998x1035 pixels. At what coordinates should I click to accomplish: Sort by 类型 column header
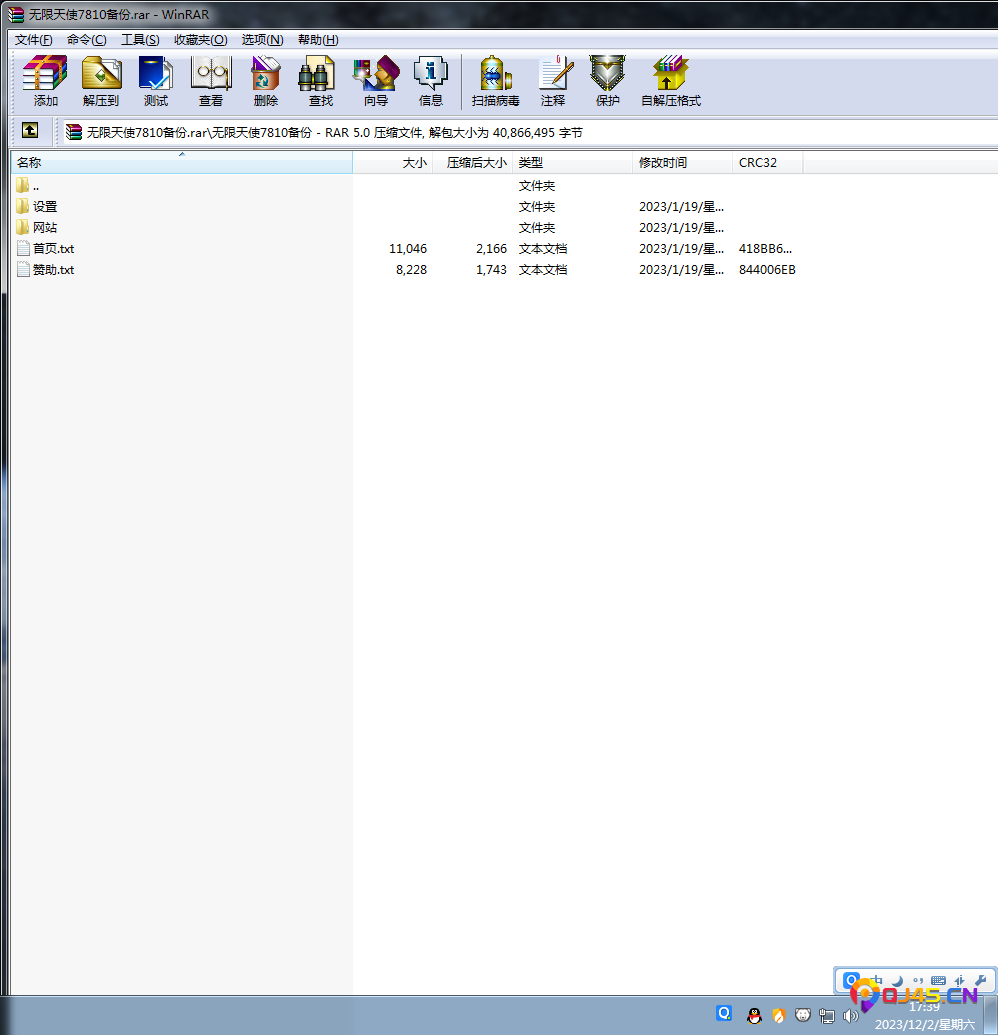coord(572,162)
